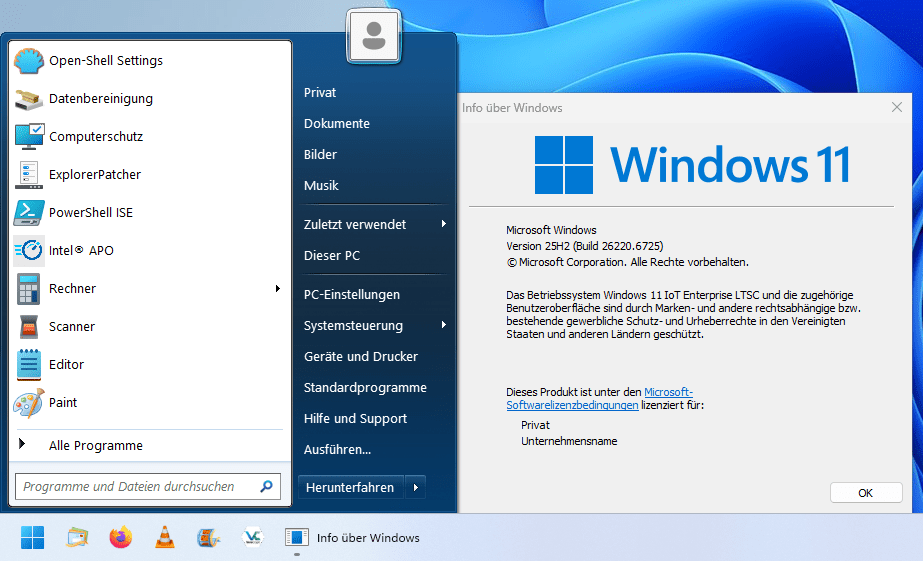Launch the Editor notepad icon
The height and width of the screenshot is (561, 923).
[x=29, y=364]
